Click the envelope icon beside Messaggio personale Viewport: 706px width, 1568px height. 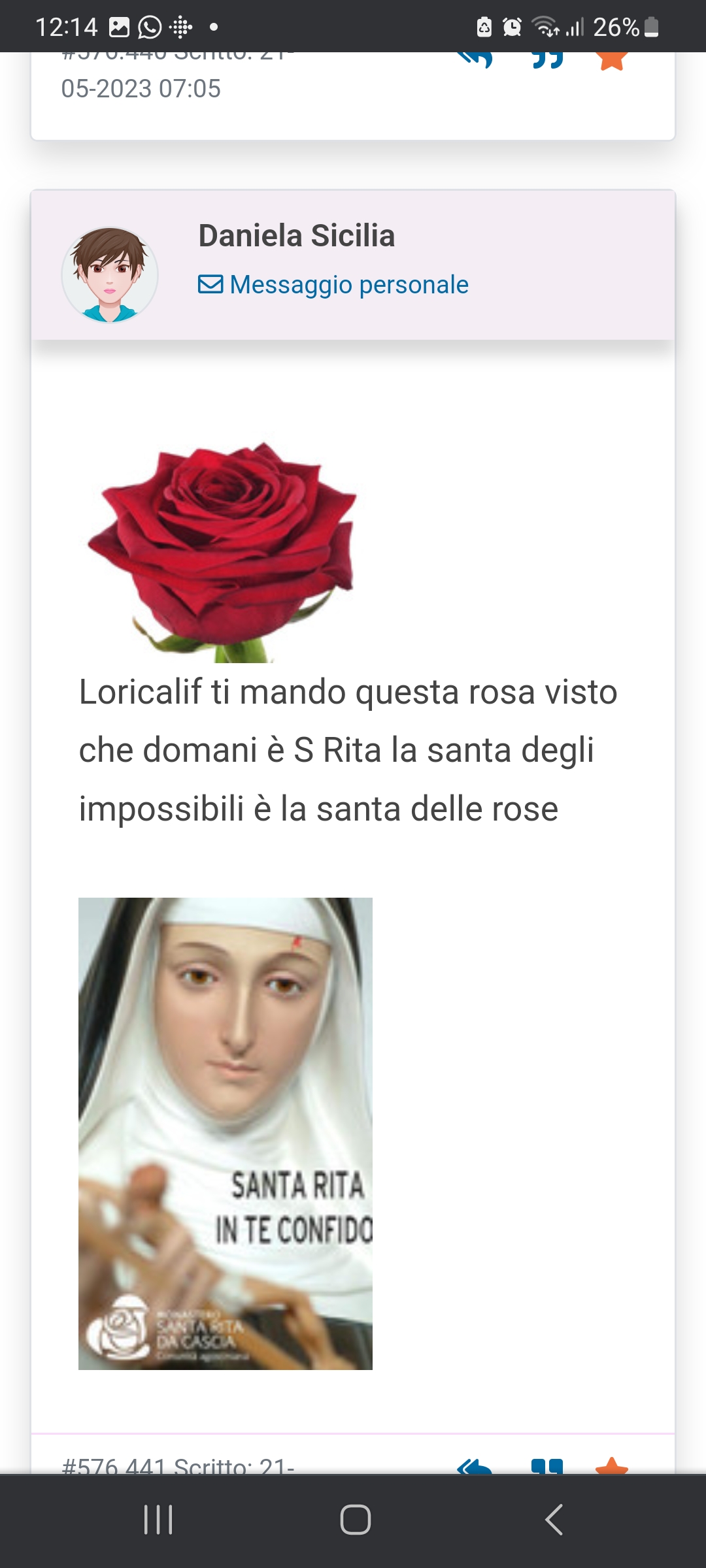[210, 285]
